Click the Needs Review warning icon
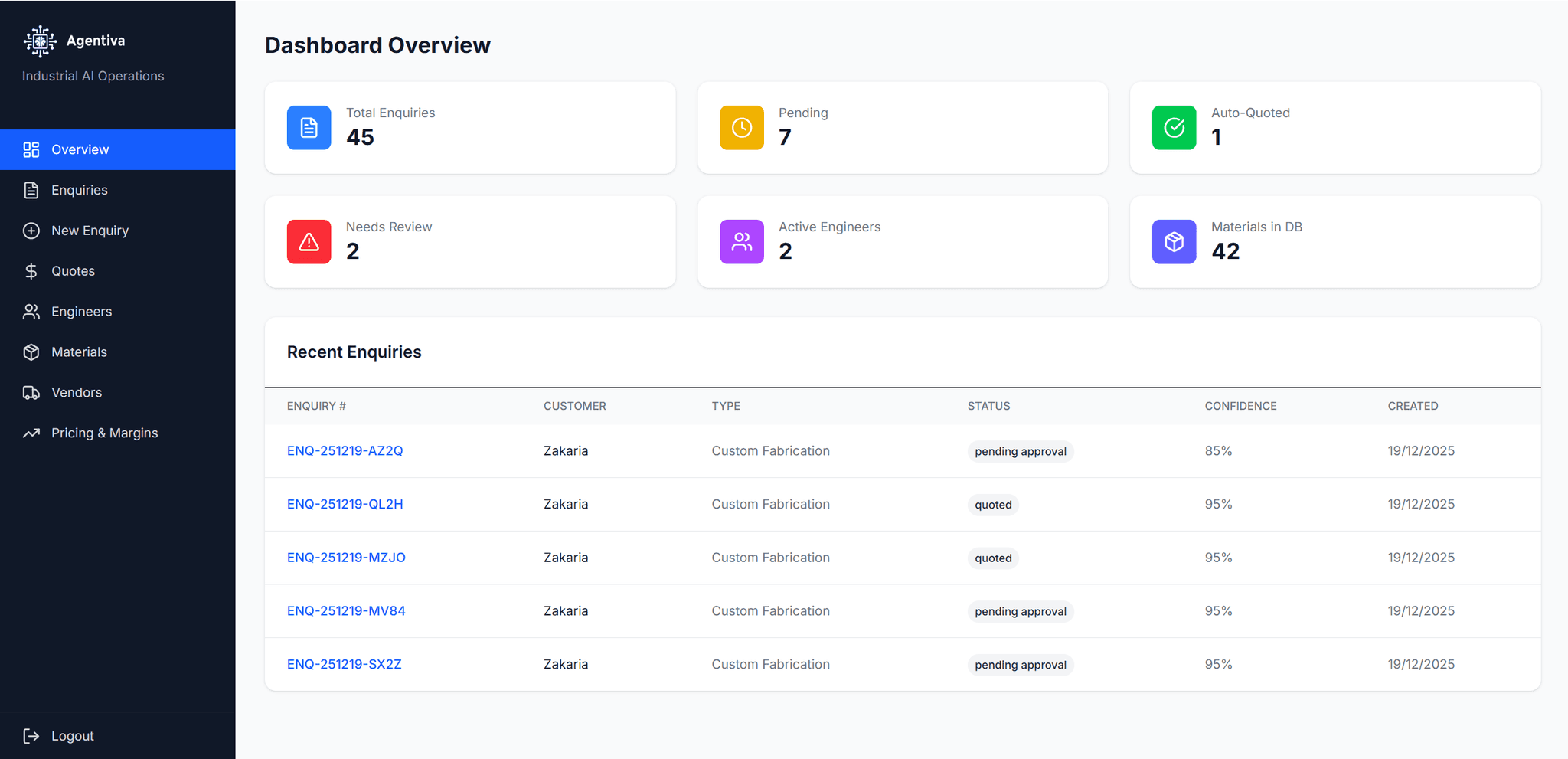1568x759 pixels. point(309,241)
